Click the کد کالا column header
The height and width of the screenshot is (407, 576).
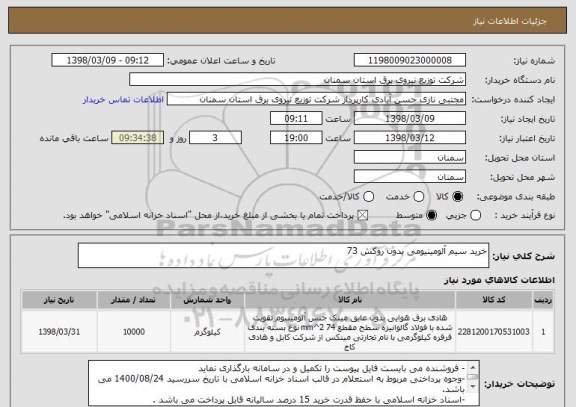[x=494, y=300]
